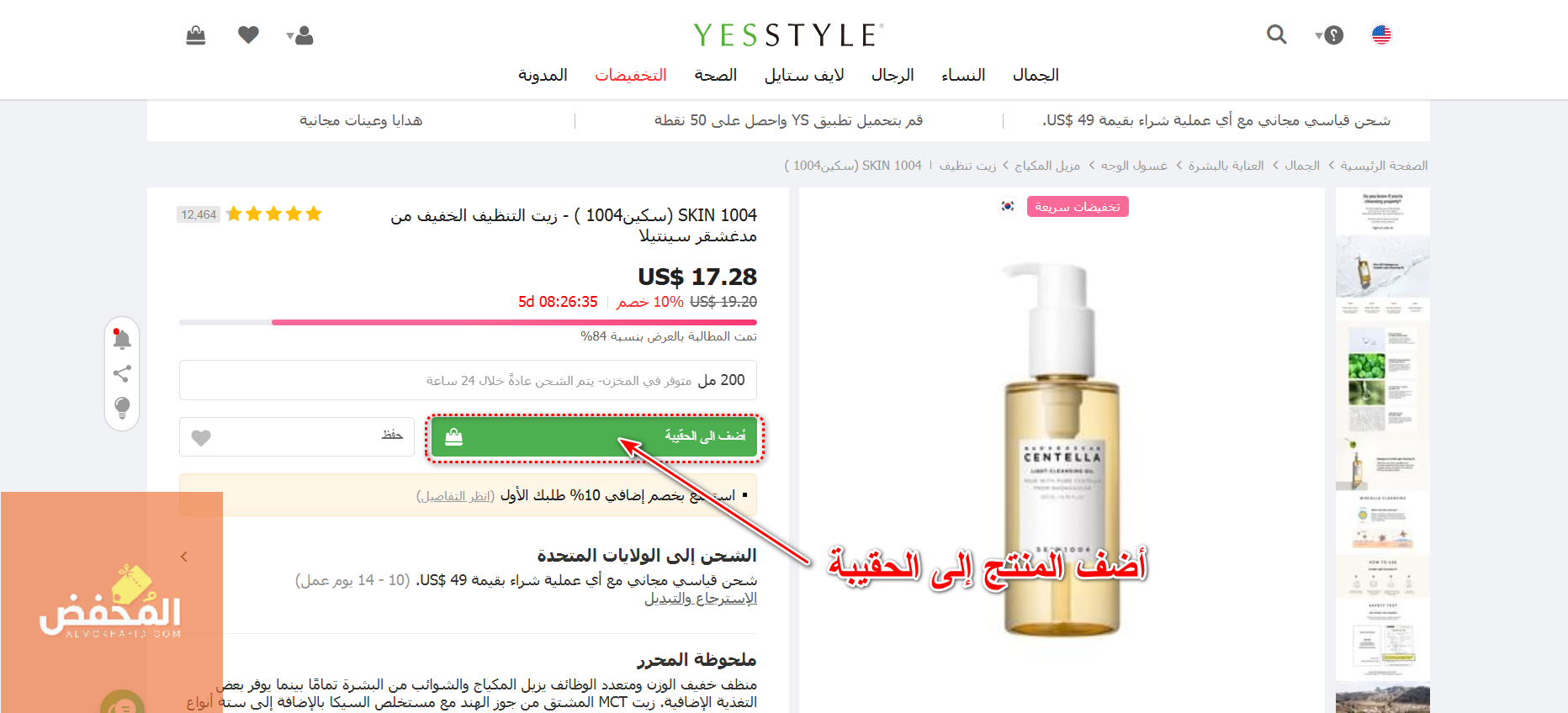Select the US flag country icon
The height and width of the screenshot is (713, 1568).
point(1381,34)
